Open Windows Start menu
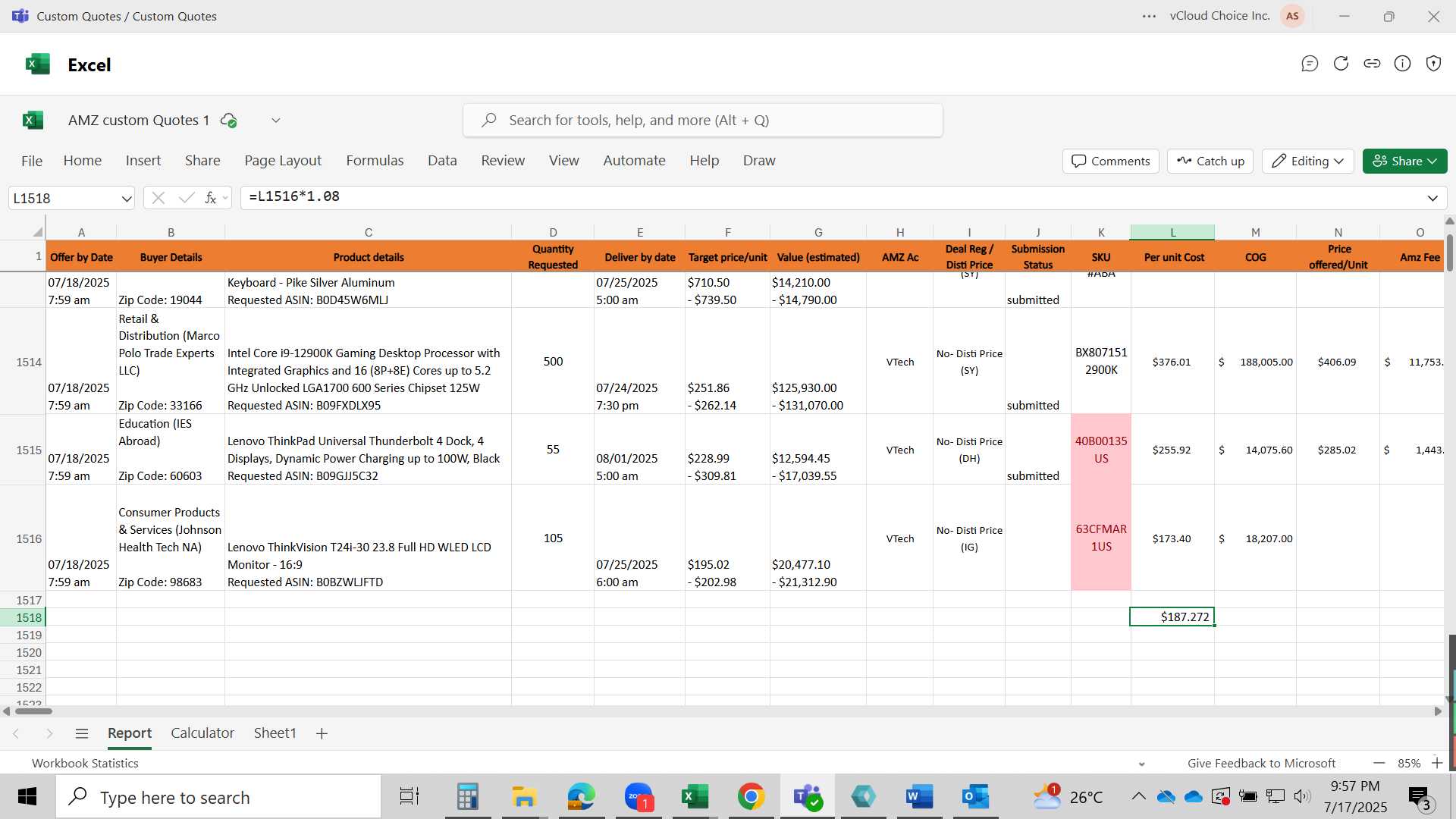Viewport: 1456px width, 819px height. (x=27, y=797)
